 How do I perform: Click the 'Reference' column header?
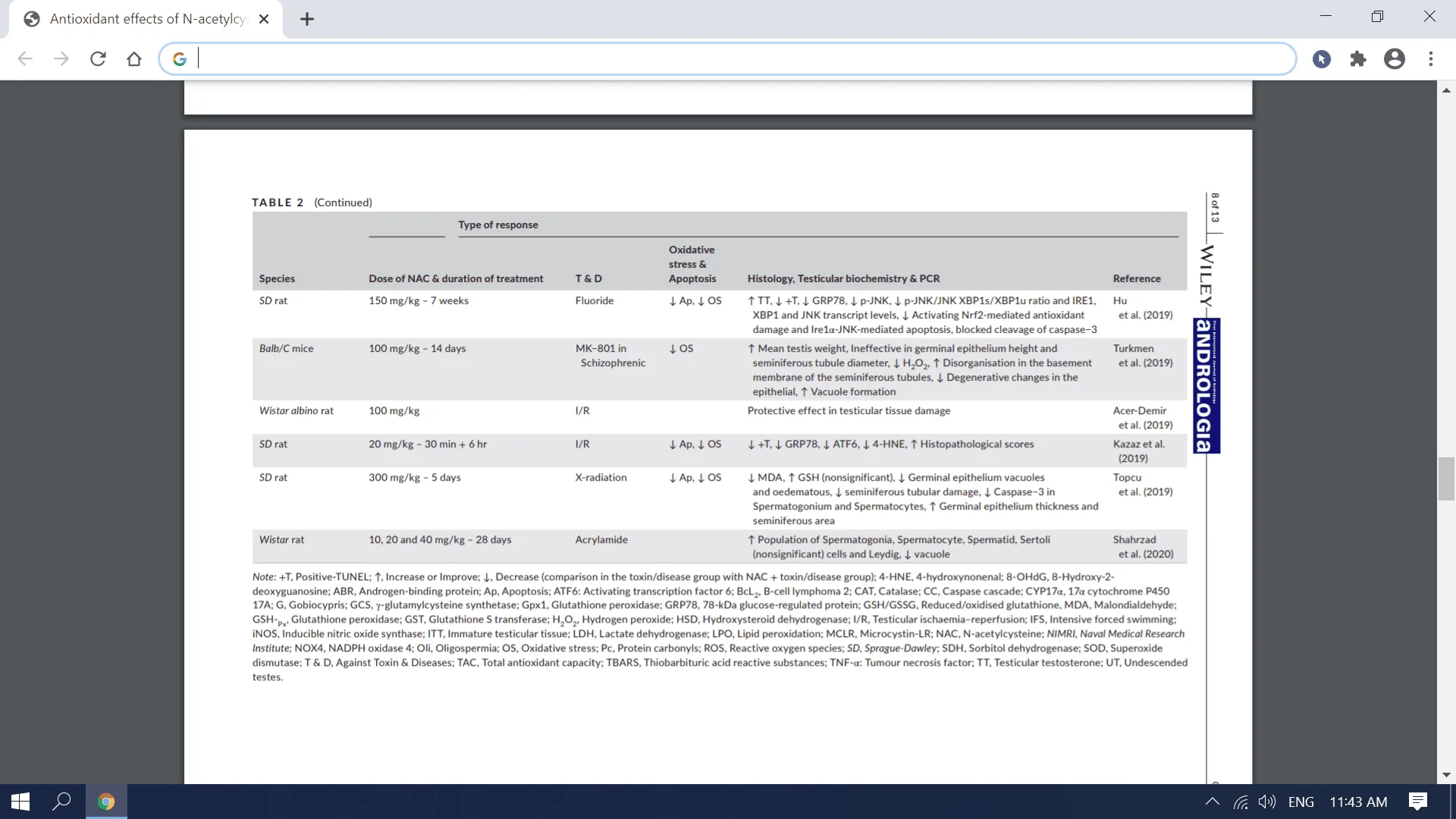click(x=1137, y=278)
